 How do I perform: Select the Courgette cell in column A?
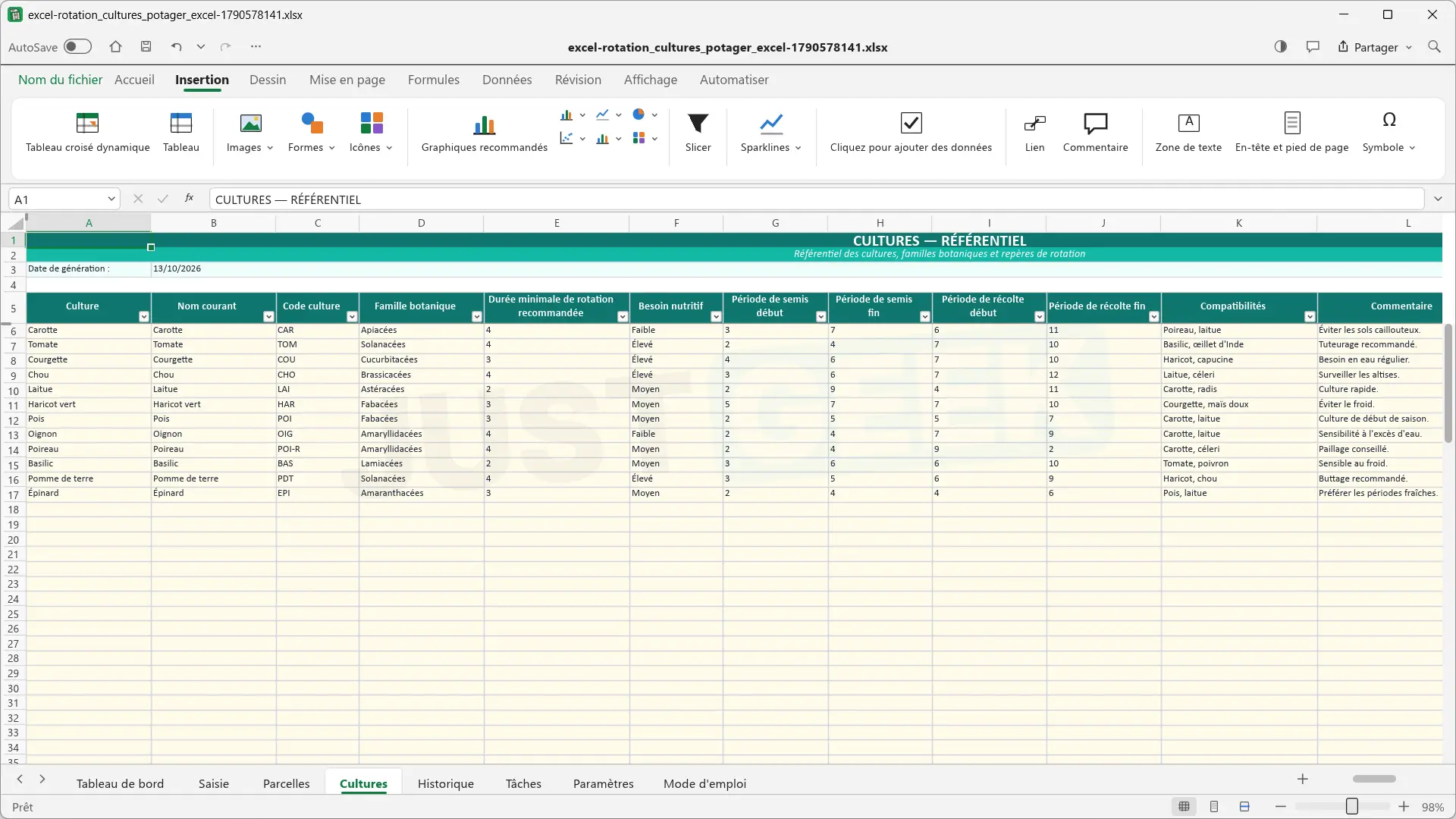click(x=89, y=359)
